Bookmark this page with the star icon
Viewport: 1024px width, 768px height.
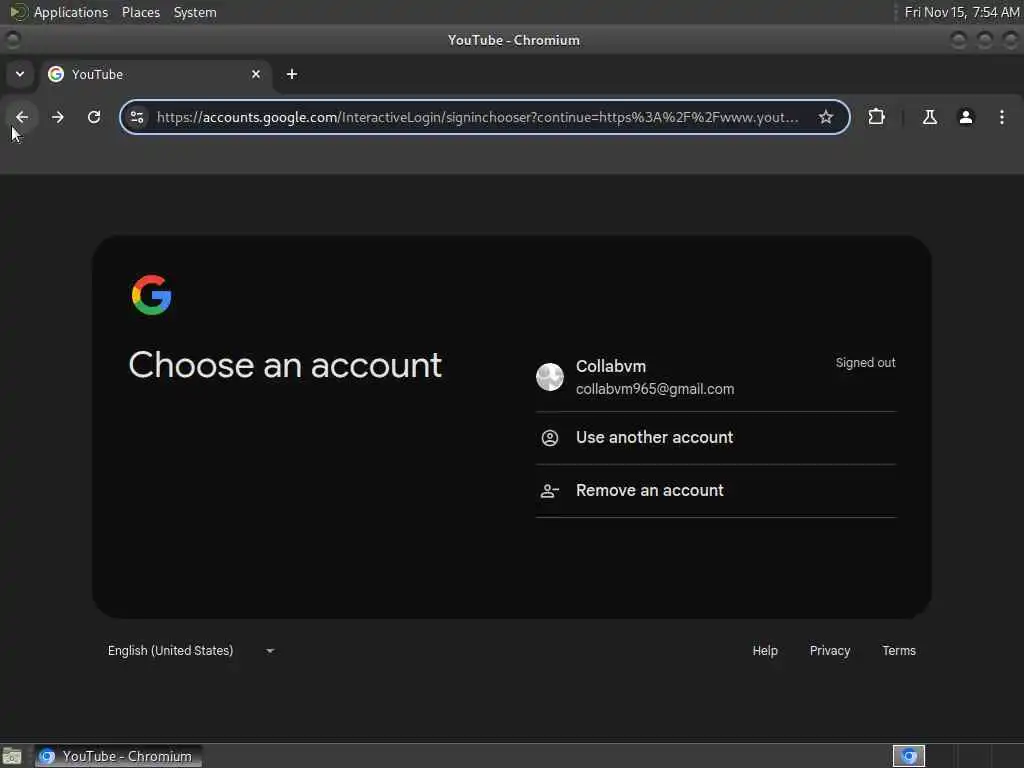pyautogui.click(x=825, y=117)
